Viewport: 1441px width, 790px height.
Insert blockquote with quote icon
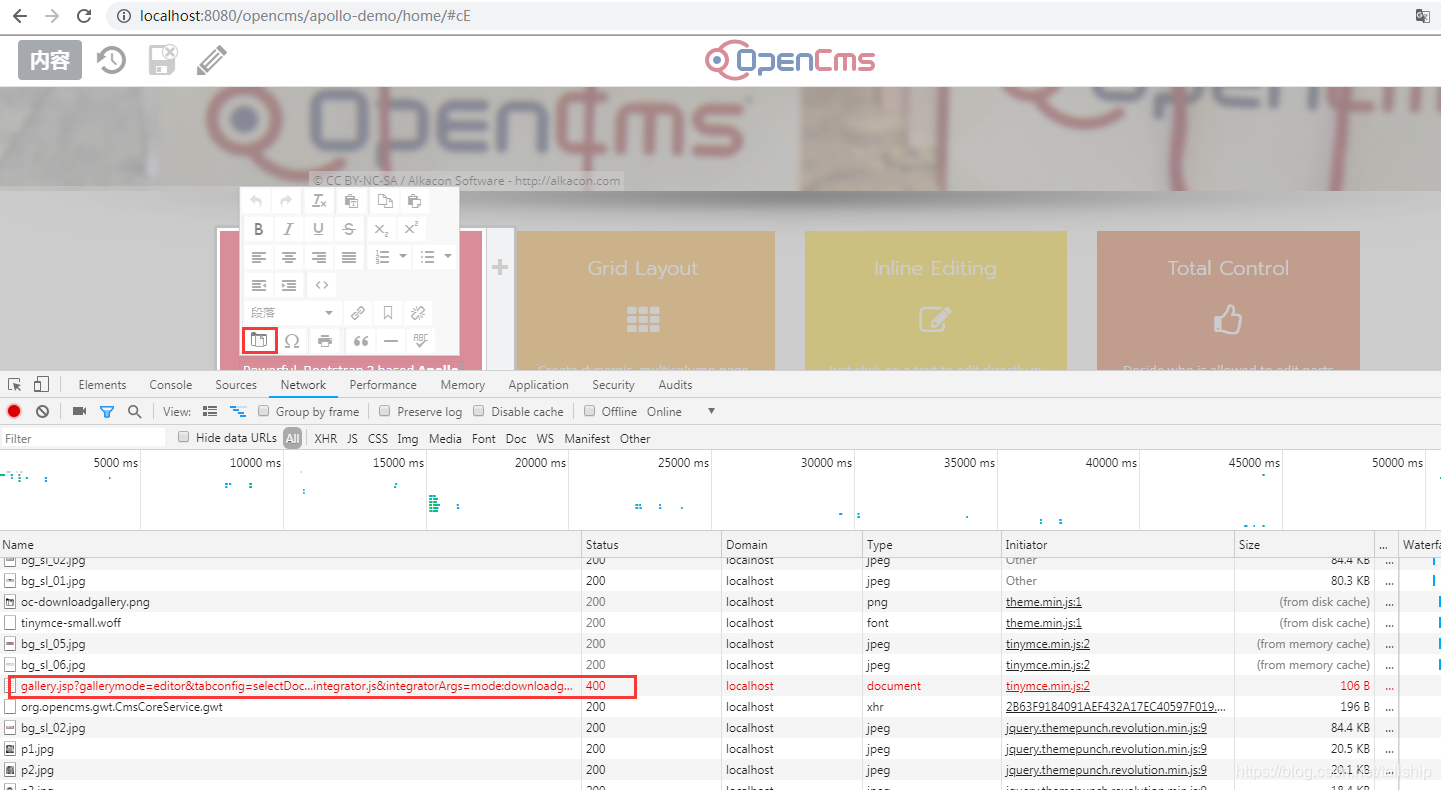[x=360, y=341]
